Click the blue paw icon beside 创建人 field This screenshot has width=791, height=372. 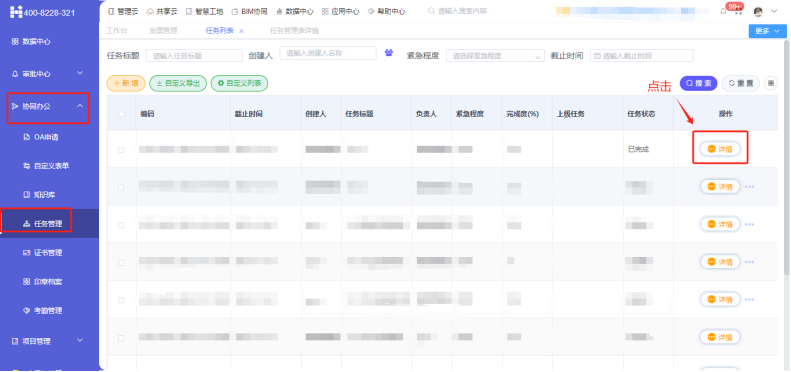(388, 52)
